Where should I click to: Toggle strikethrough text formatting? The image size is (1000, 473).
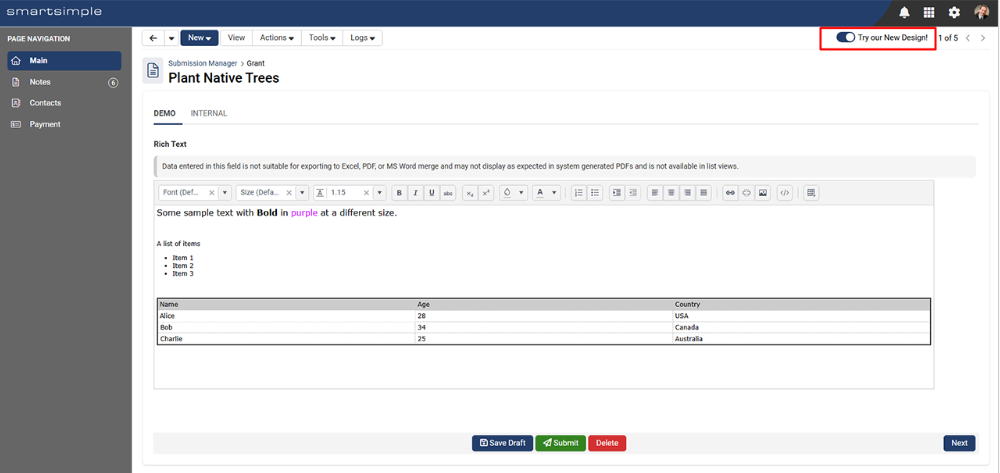click(448, 193)
